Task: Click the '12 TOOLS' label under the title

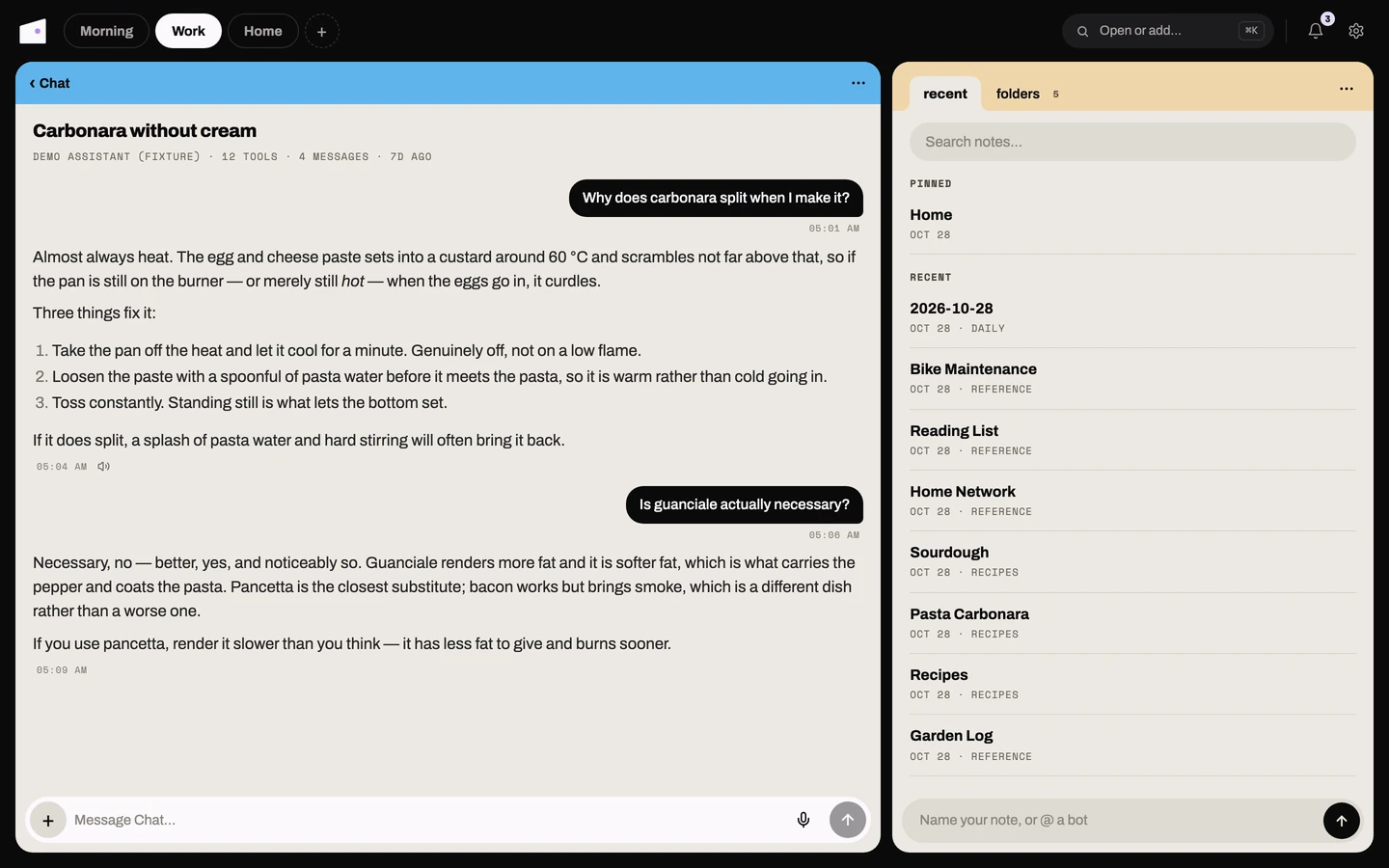Action: 250,157
